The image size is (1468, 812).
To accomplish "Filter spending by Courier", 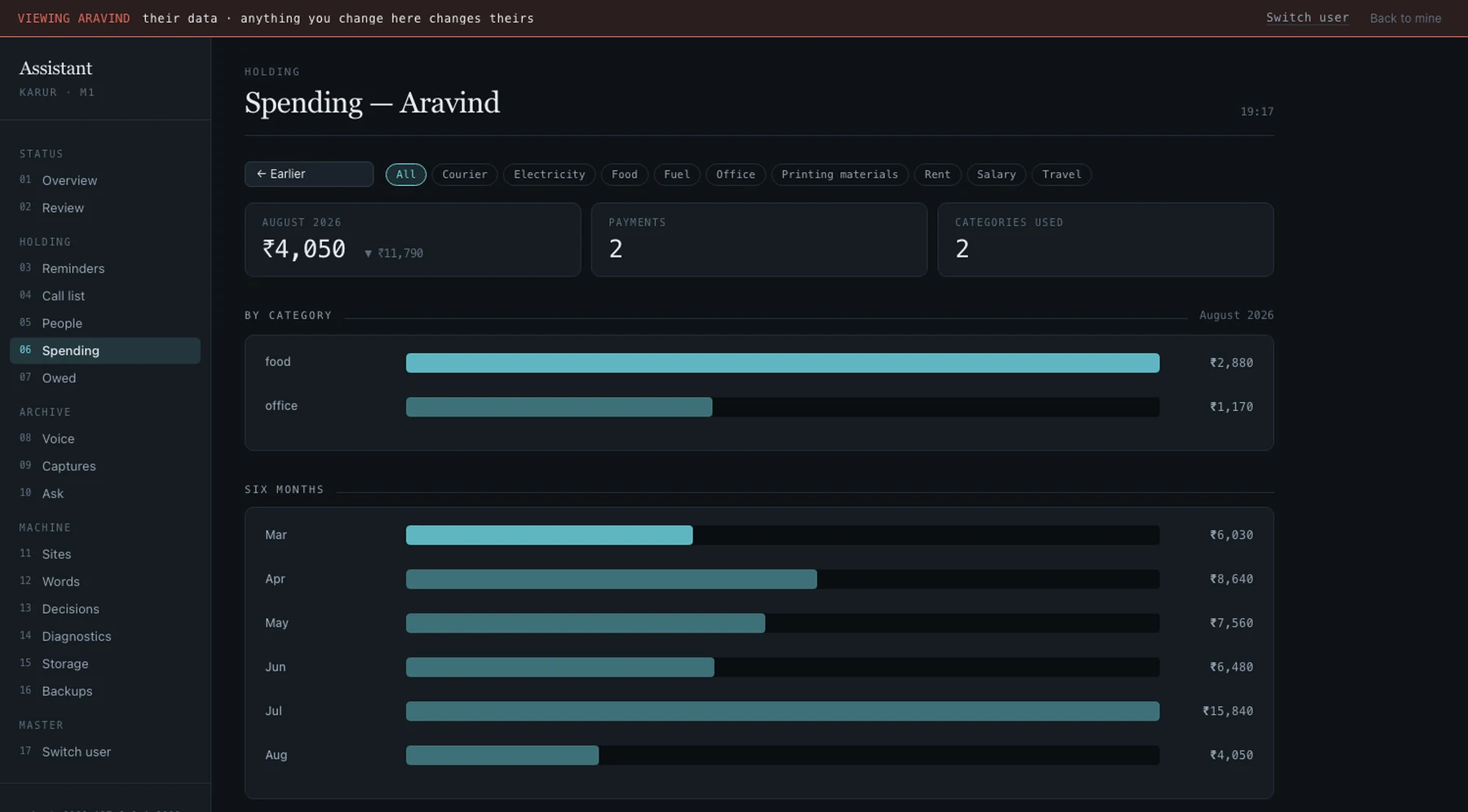I will 465,174.
